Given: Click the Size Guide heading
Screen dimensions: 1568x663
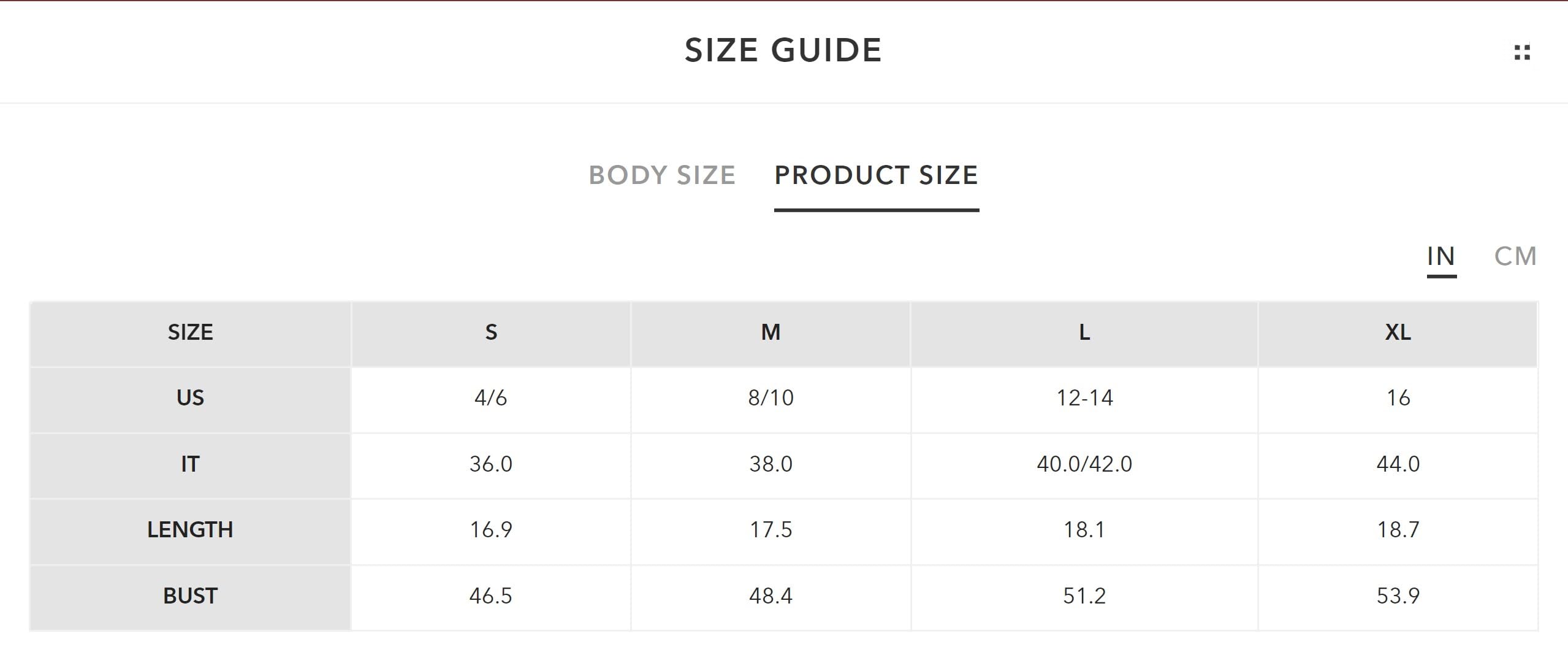Looking at the screenshot, I should click(x=783, y=50).
